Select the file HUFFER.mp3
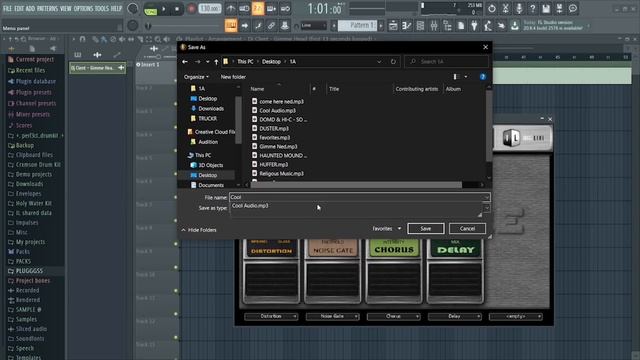The width and height of the screenshot is (640, 360). click(x=273, y=164)
